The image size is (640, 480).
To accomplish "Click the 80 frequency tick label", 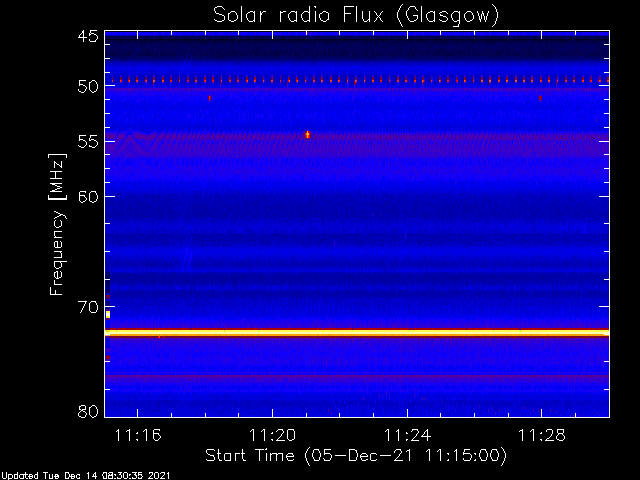I will [x=88, y=411].
